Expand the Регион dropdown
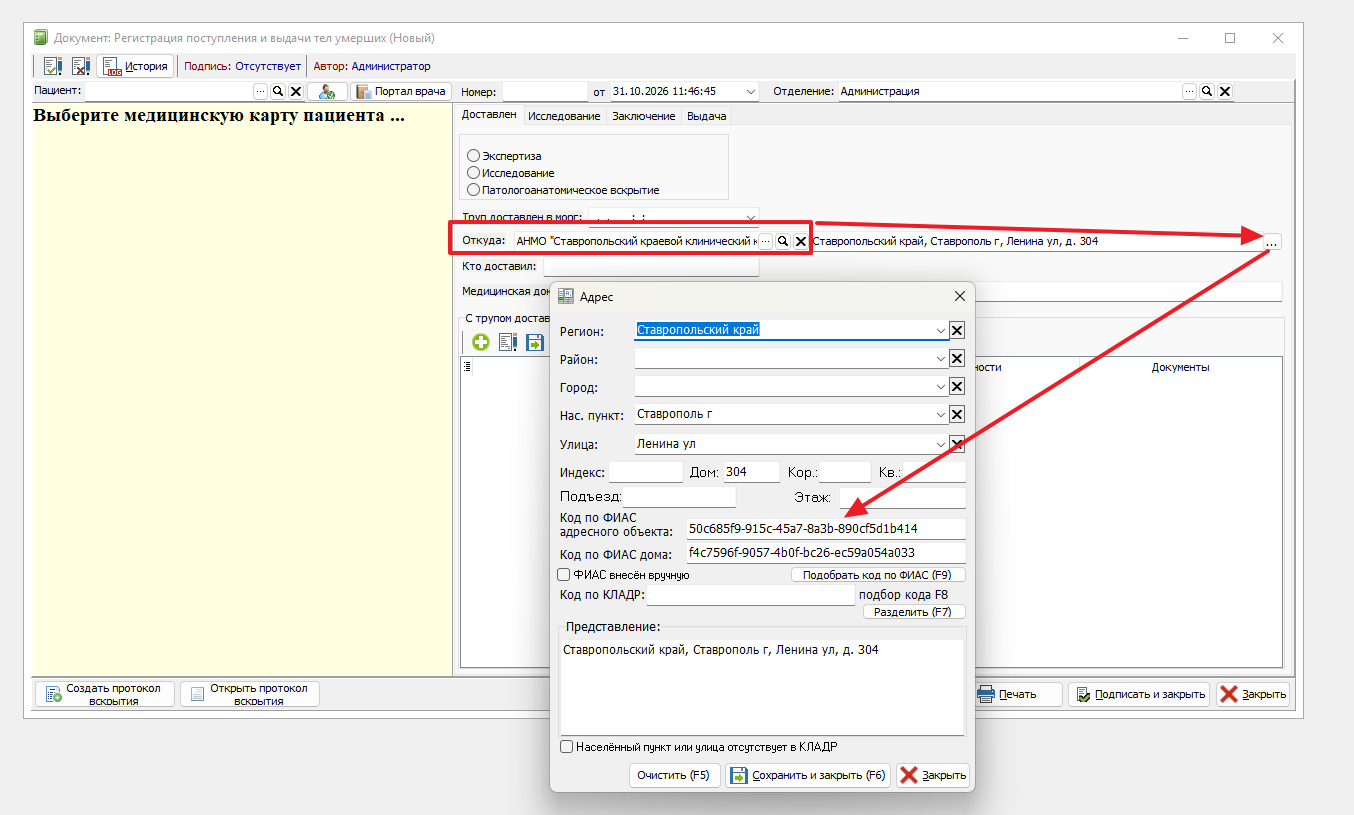Screen dimensions: 1354x815 (x=941, y=331)
